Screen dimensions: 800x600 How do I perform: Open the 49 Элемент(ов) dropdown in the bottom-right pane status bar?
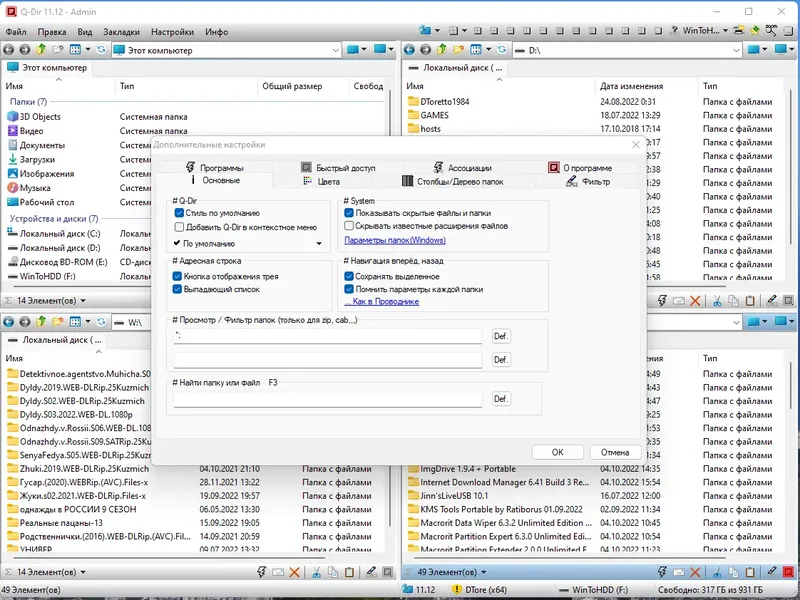tap(484, 572)
